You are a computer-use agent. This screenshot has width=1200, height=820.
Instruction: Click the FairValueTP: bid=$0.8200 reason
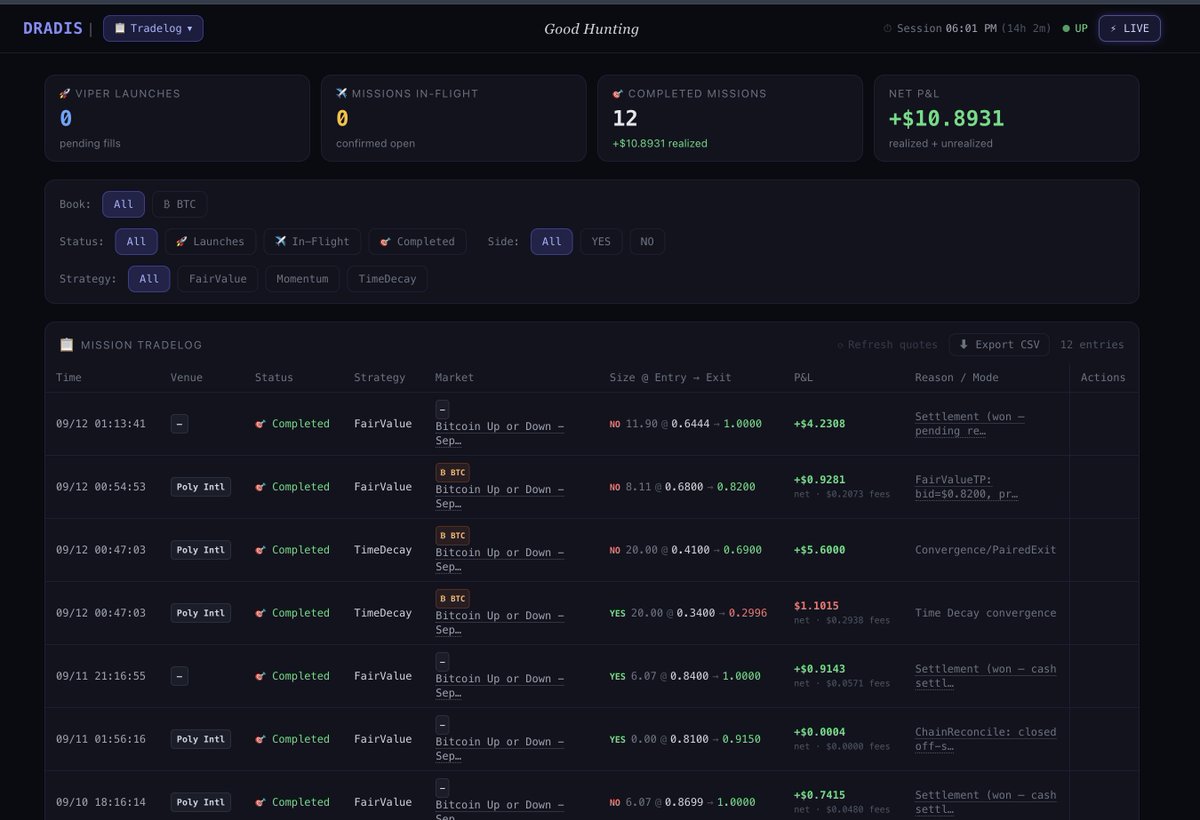click(966, 487)
